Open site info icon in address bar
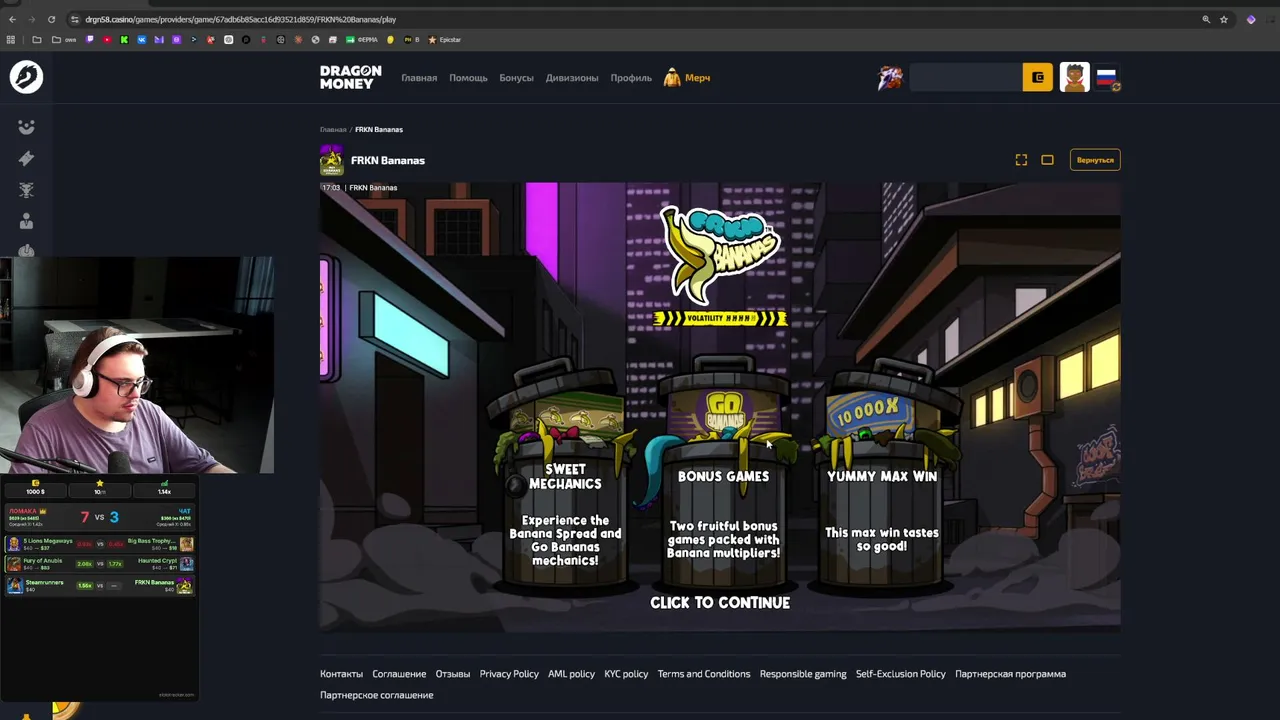The width and height of the screenshot is (1280, 720). (75, 19)
